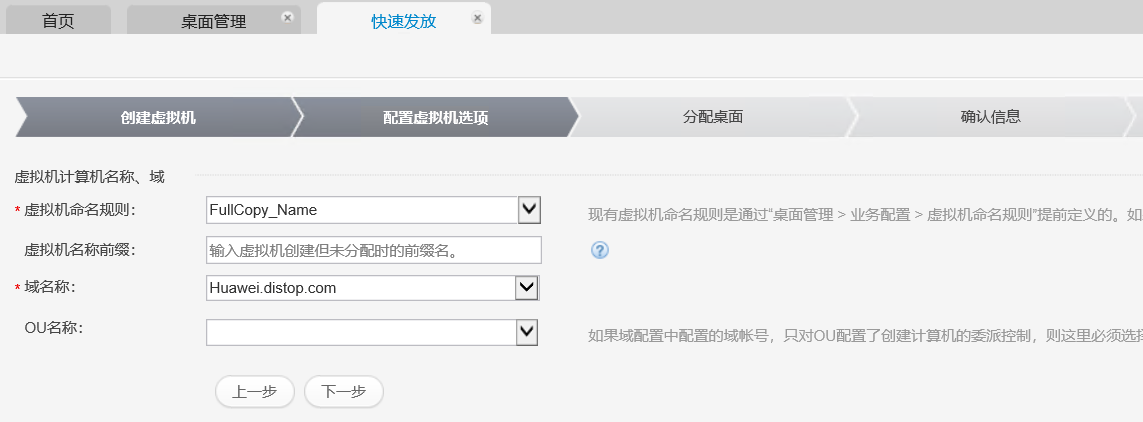Viewport: 1143px width, 422px height.
Task: Click the FullCopy_Name naming rule field
Action: [361, 210]
